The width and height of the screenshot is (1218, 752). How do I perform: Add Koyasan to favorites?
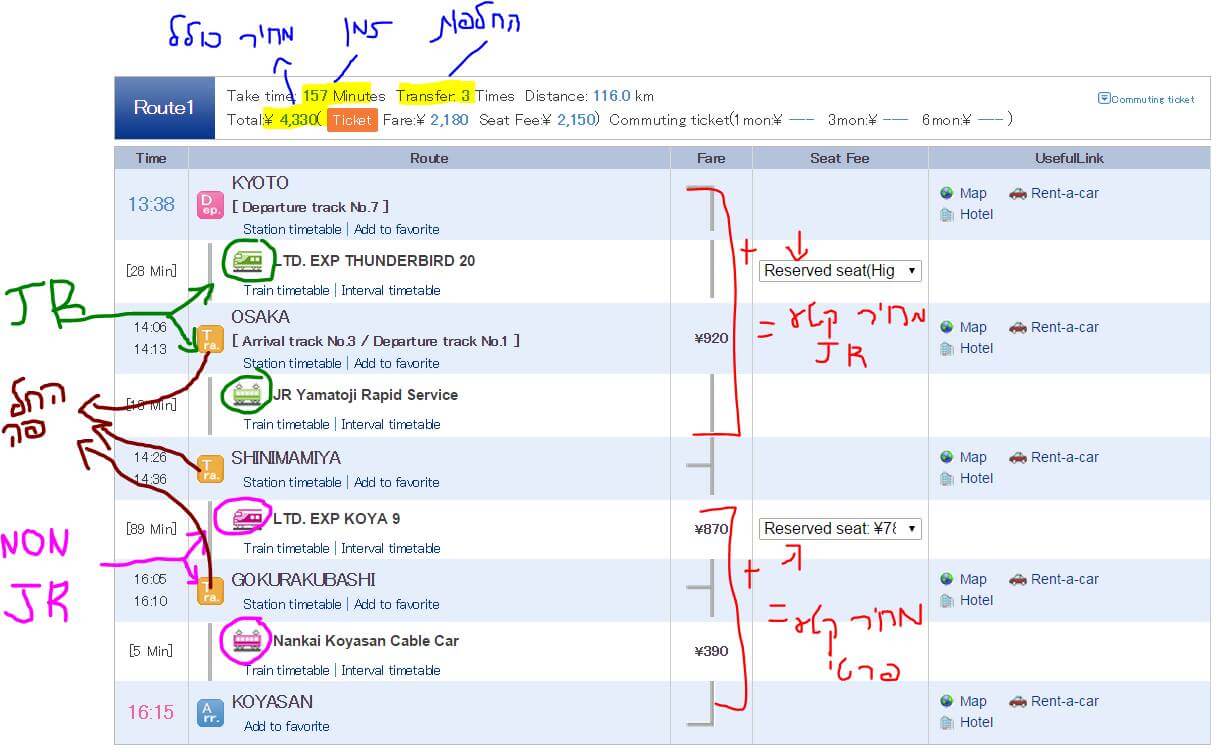pos(286,726)
